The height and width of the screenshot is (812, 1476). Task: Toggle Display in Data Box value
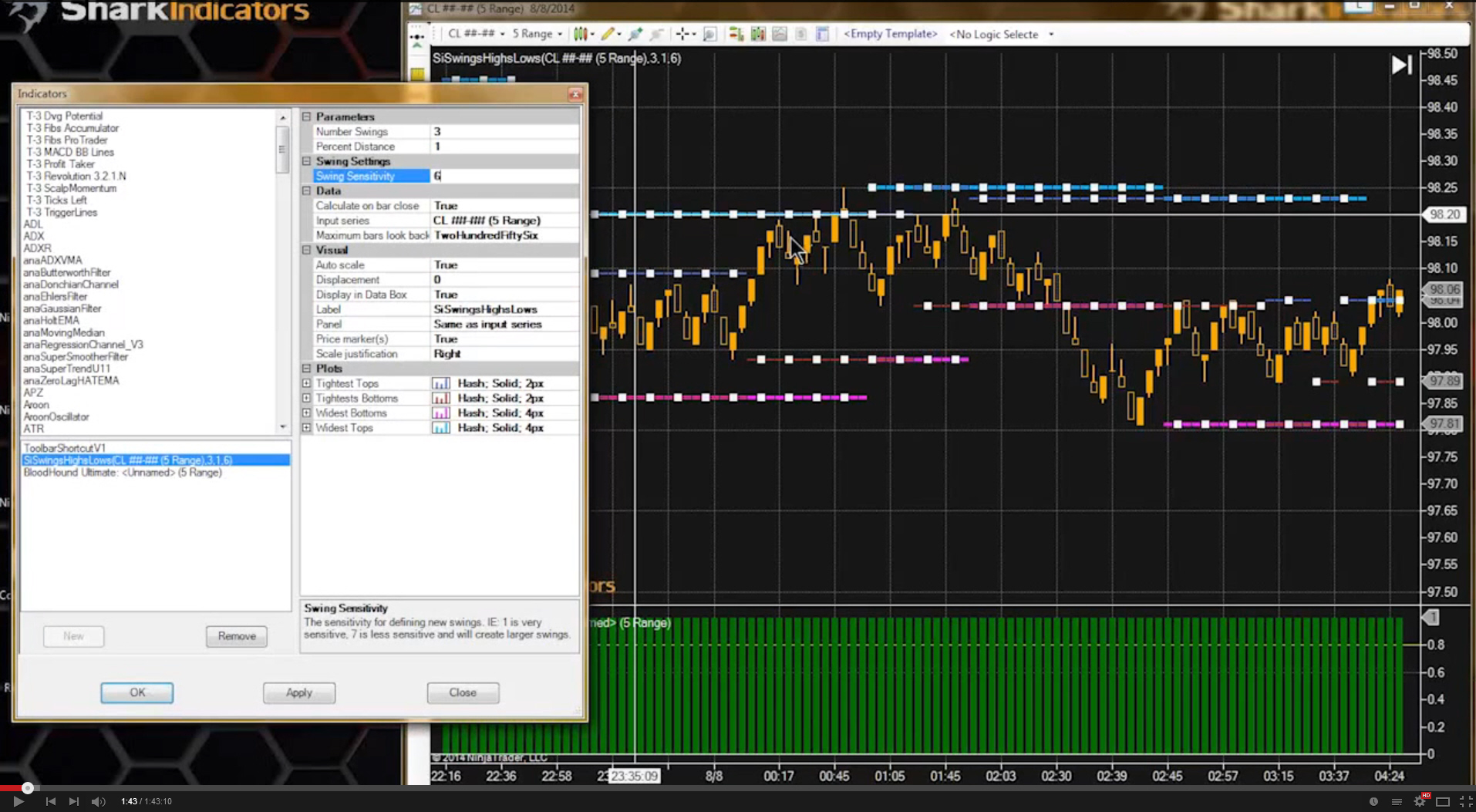(x=504, y=295)
